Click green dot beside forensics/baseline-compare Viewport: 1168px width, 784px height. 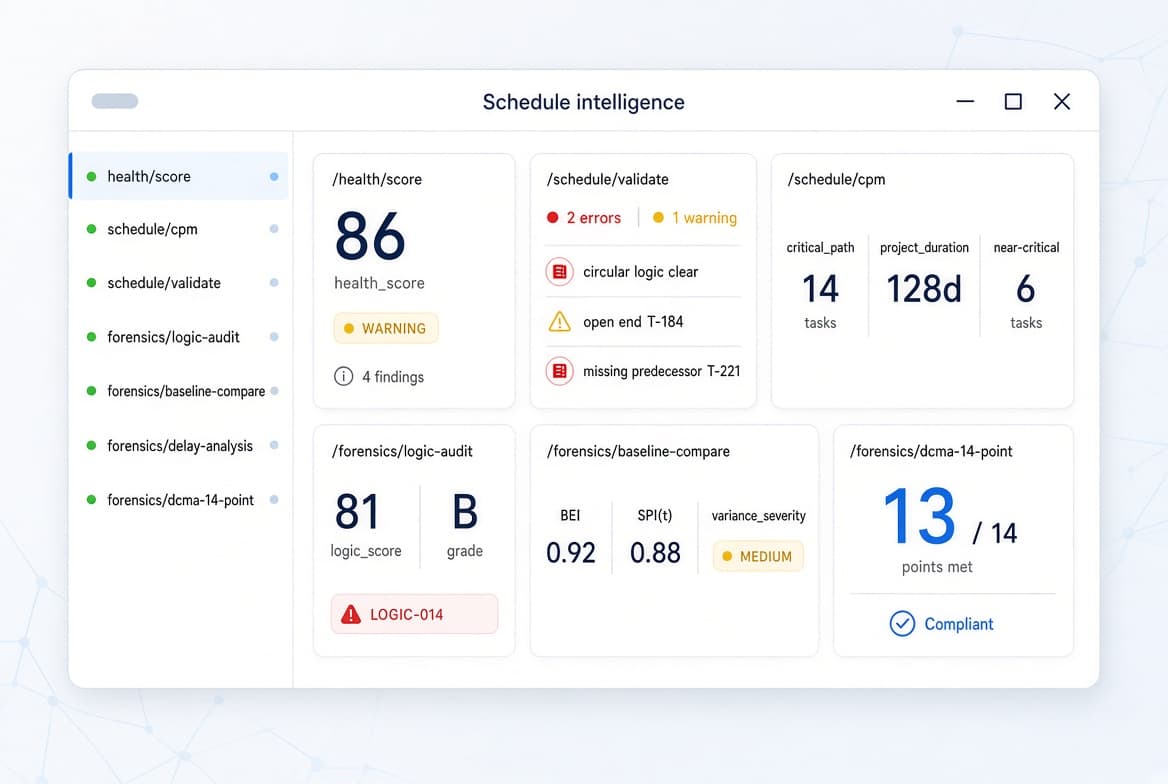point(92,391)
